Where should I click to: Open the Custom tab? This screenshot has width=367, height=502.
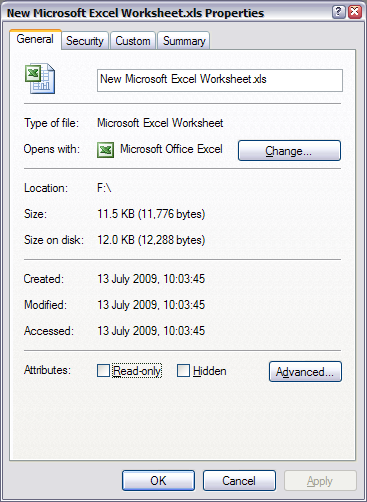(133, 41)
